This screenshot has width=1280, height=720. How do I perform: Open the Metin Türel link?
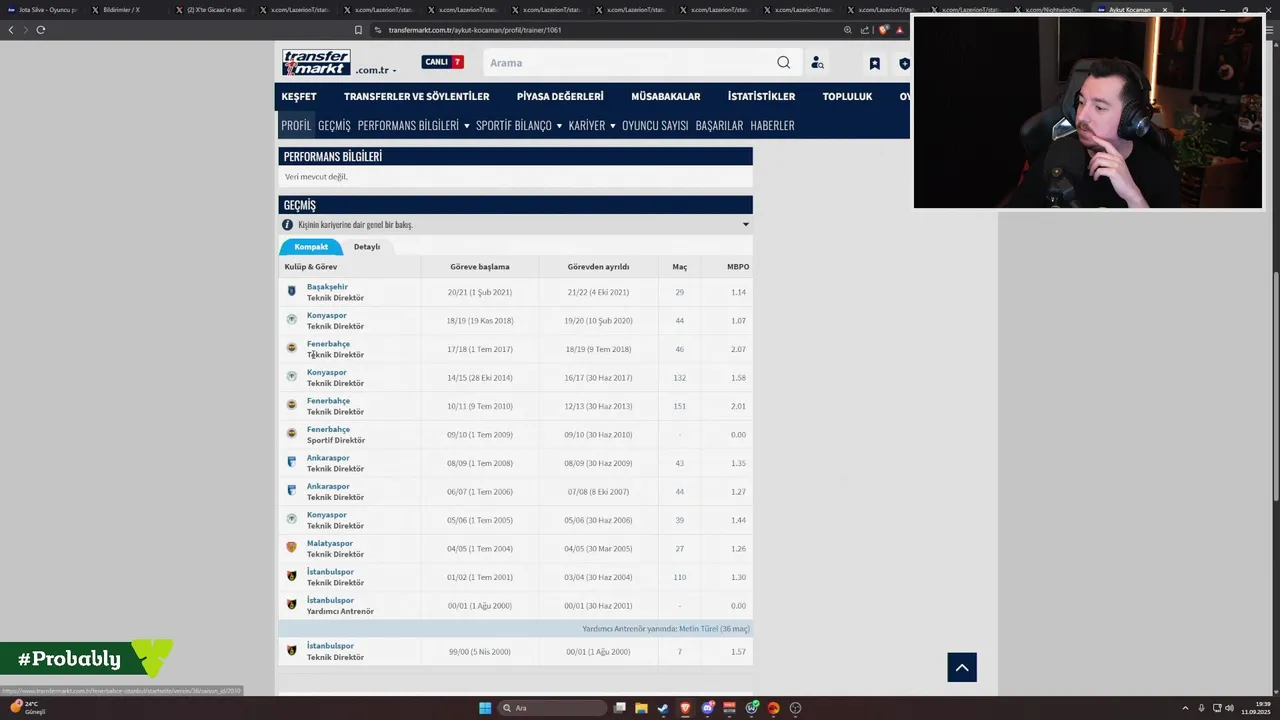[x=698, y=629]
